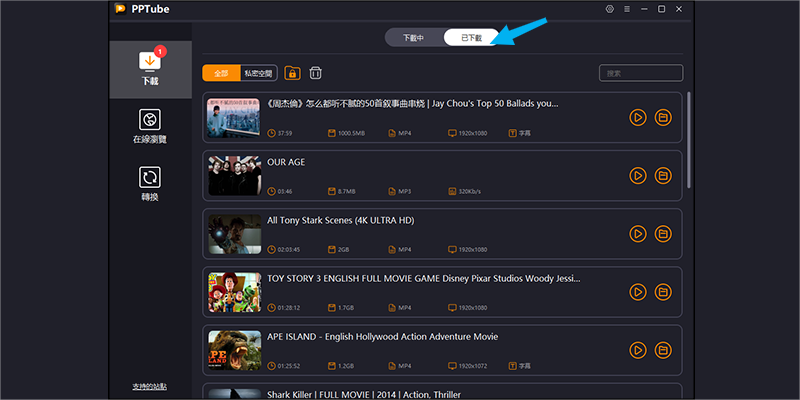Click the 字幕 subtitle icon on Jay Chou row

point(513,133)
